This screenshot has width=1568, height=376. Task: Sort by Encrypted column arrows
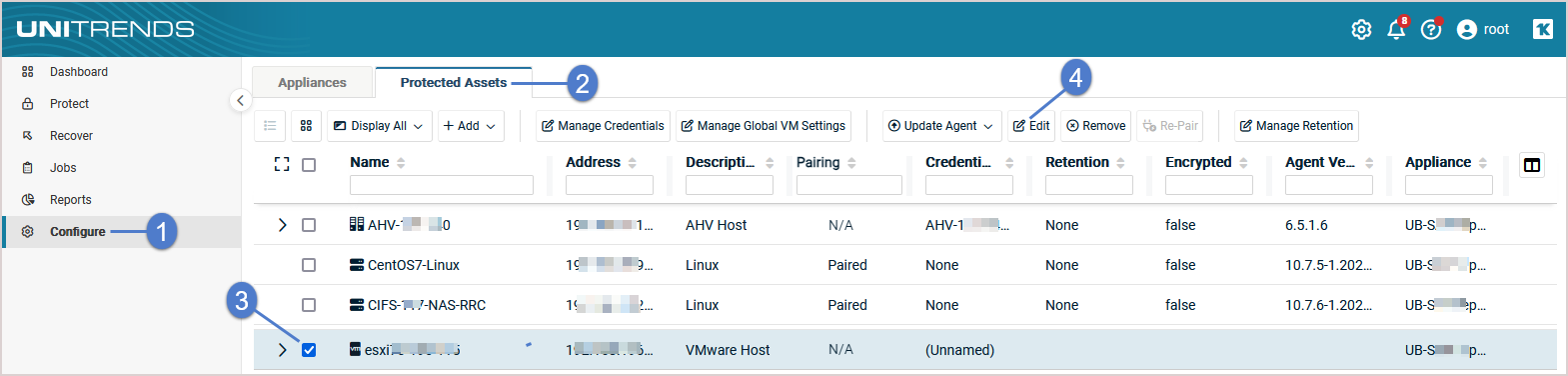1243,163
